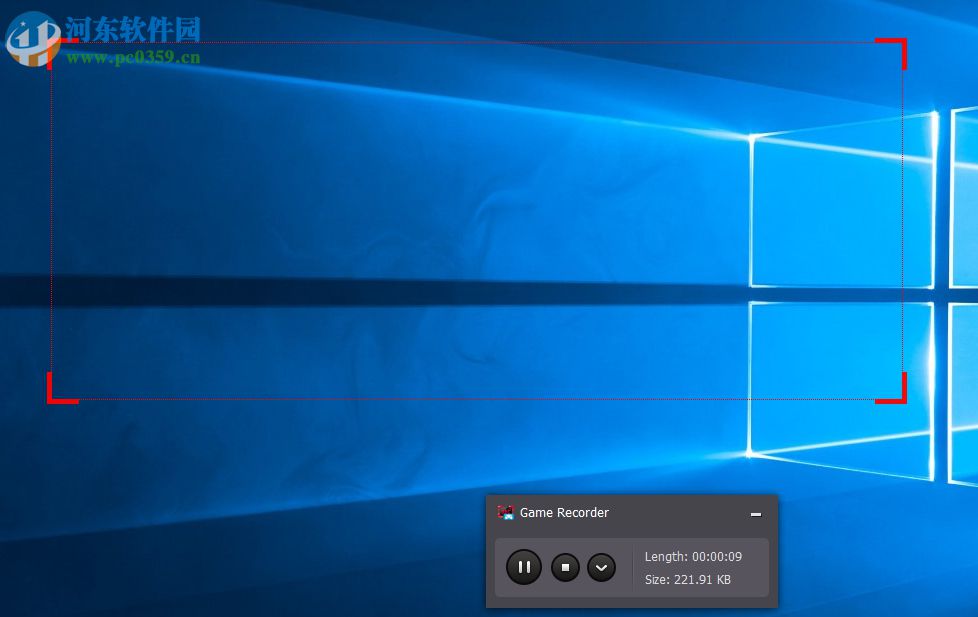The height and width of the screenshot is (617, 978).
Task: Click the file Size 221.91 KB label
Action: pyautogui.click(x=690, y=580)
